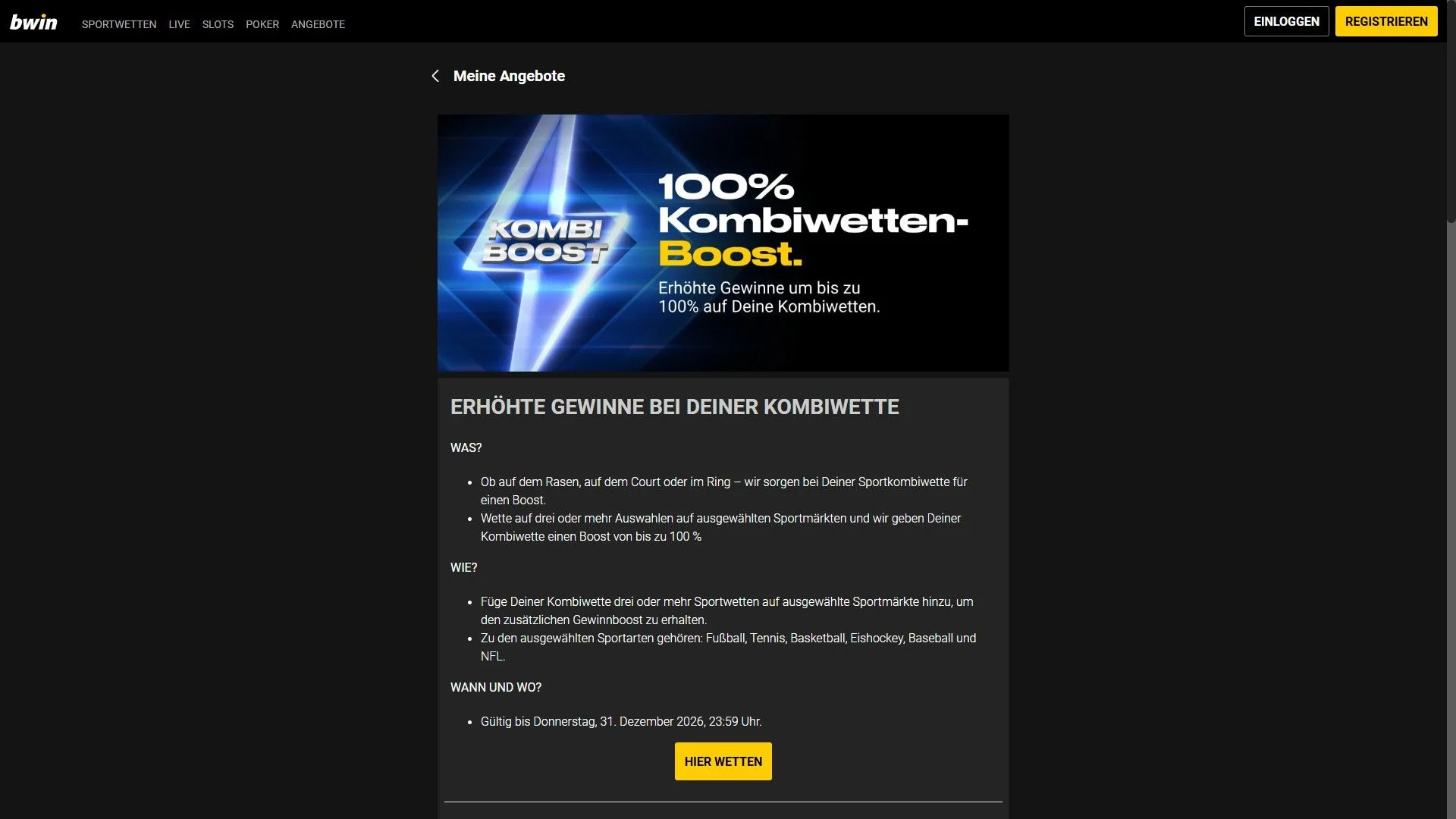The height and width of the screenshot is (819, 1456).
Task: Select the WAS? section heading
Action: tap(466, 447)
